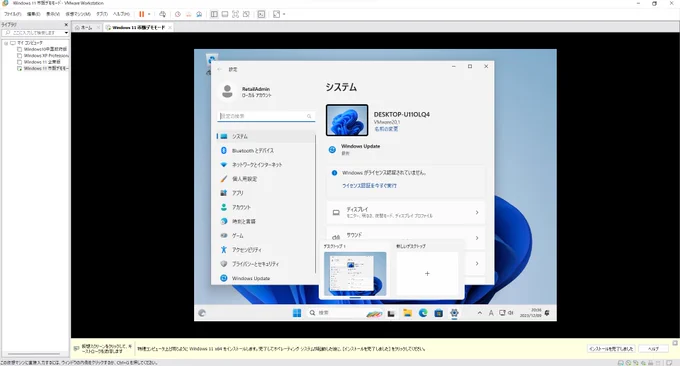Open ネットワークとインターネット settings
Screen dimensions: 680x366
pos(266,165)
